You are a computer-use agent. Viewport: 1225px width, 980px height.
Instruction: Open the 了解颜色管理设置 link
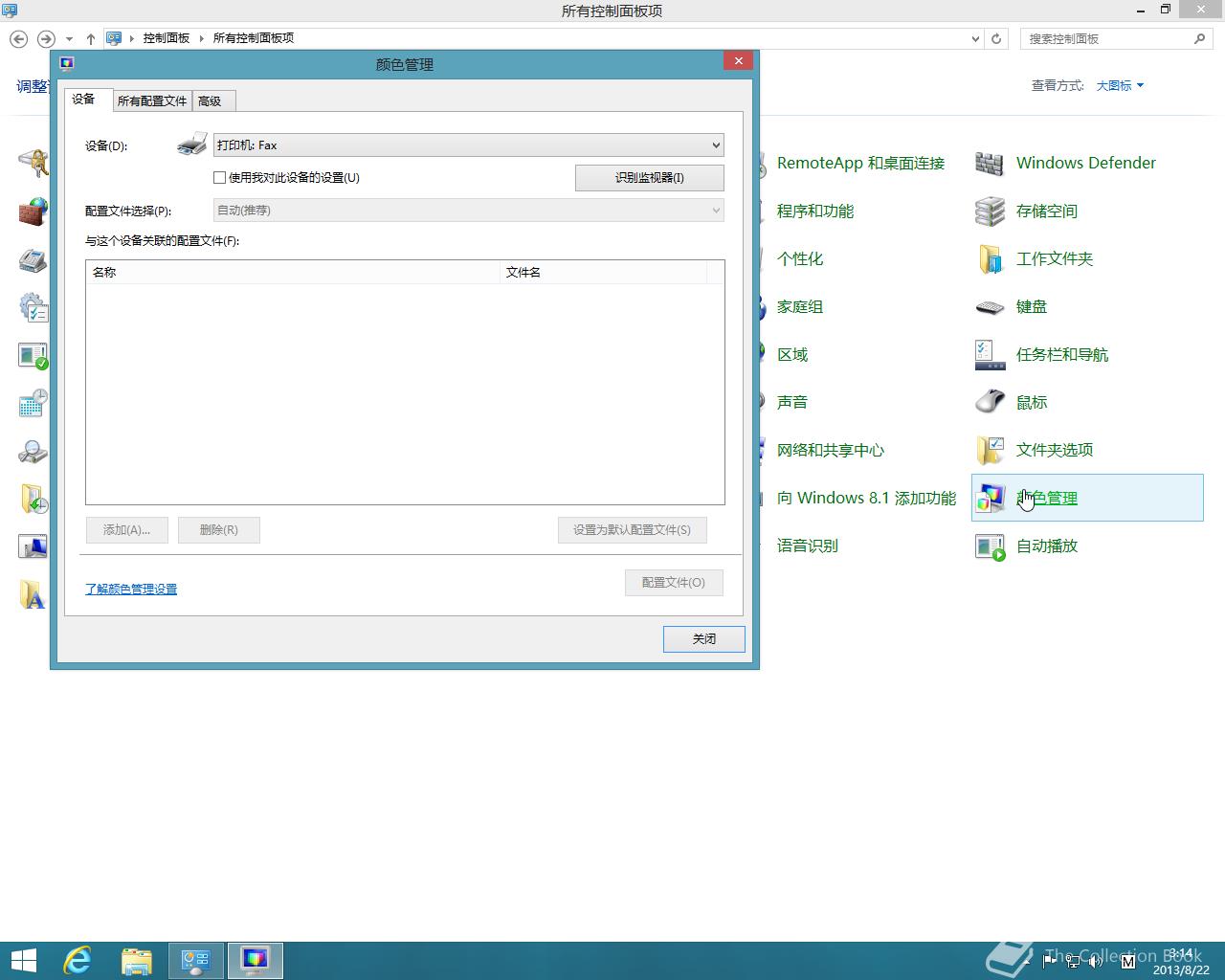131,589
